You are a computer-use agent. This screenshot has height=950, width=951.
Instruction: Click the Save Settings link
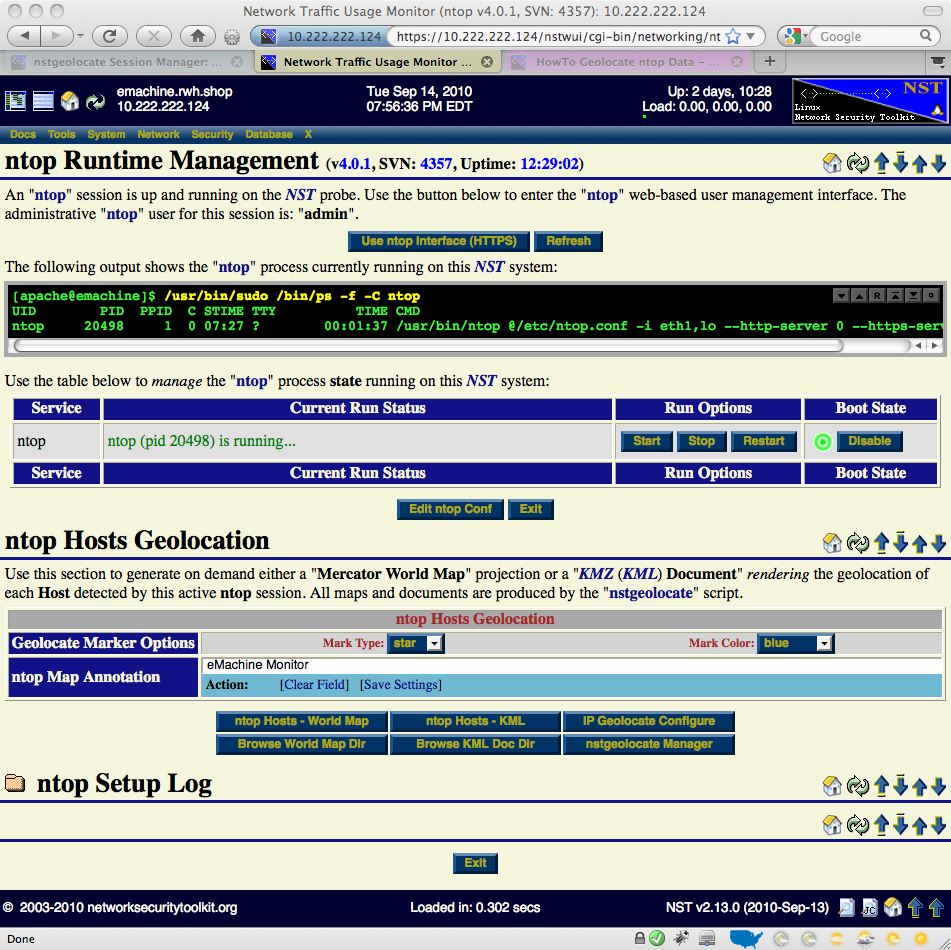tap(401, 685)
